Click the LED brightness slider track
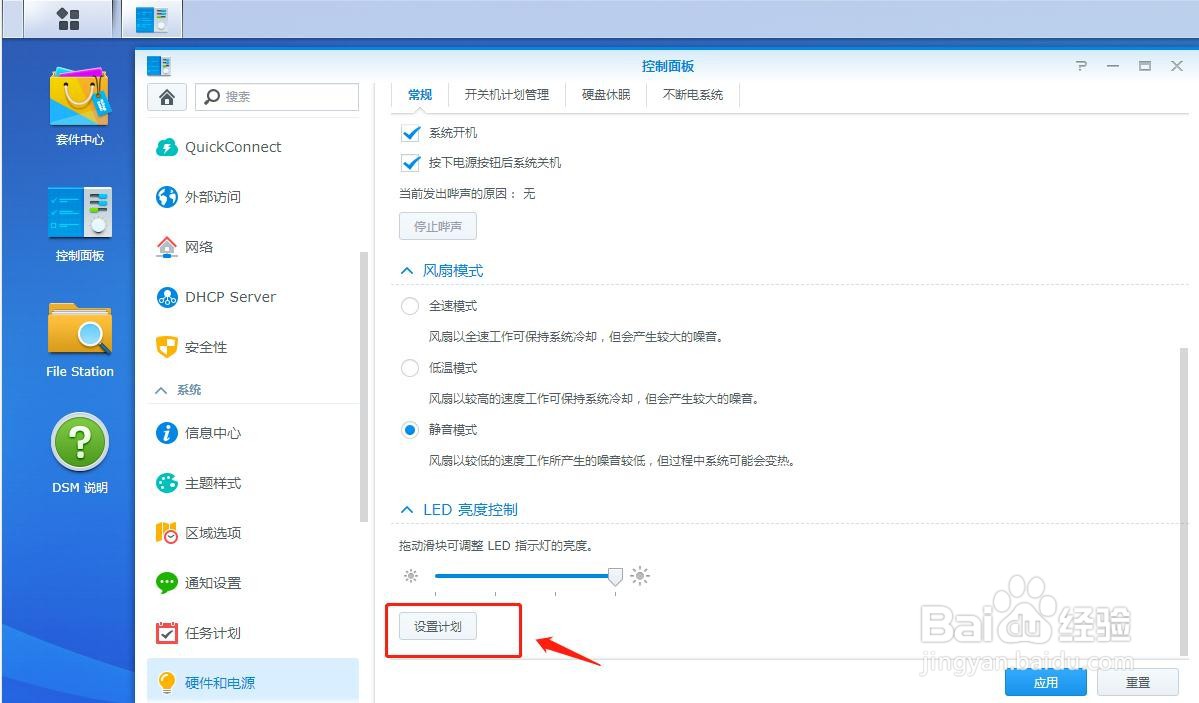 (525, 576)
